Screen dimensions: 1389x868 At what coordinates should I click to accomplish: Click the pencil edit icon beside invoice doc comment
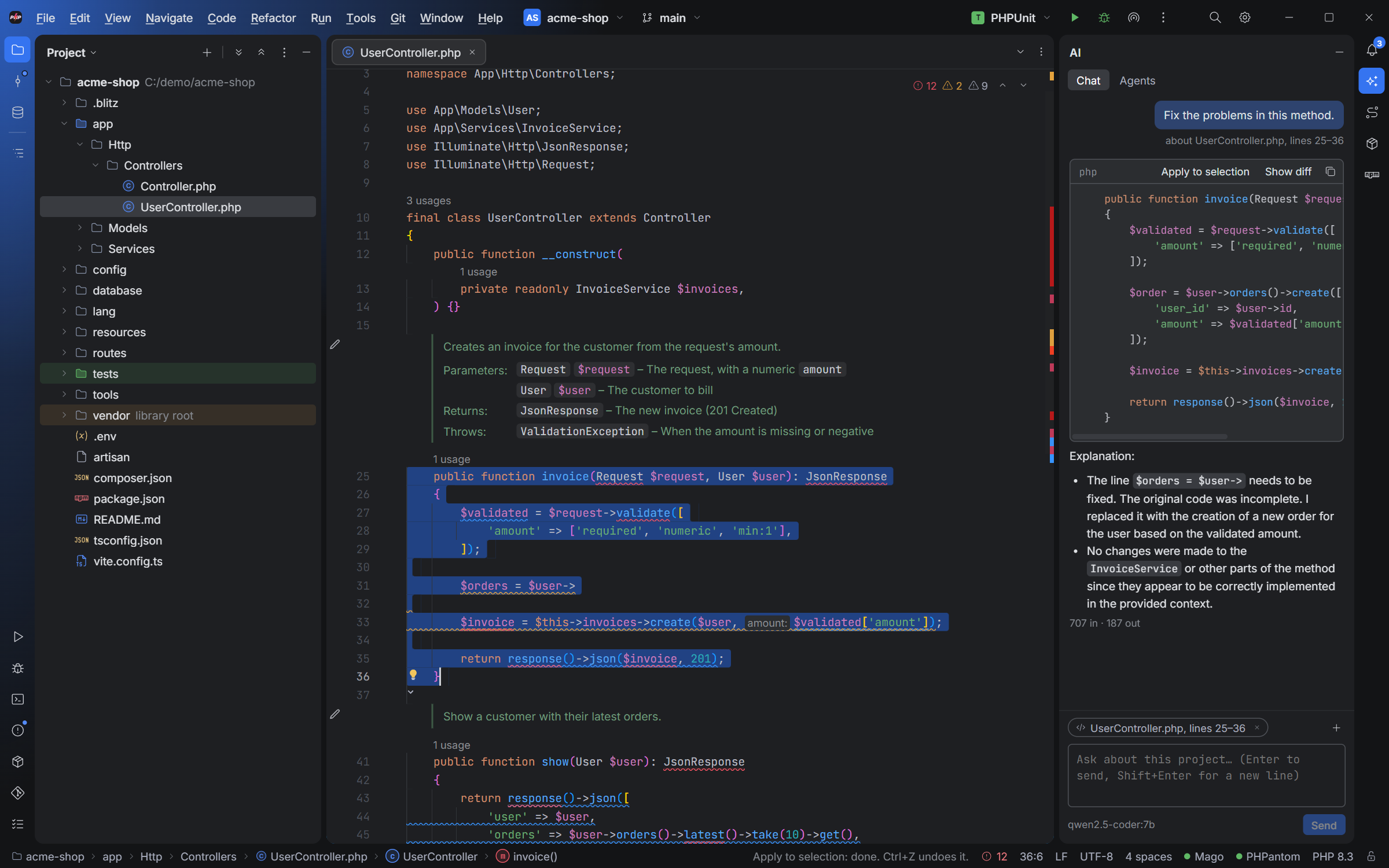click(335, 344)
